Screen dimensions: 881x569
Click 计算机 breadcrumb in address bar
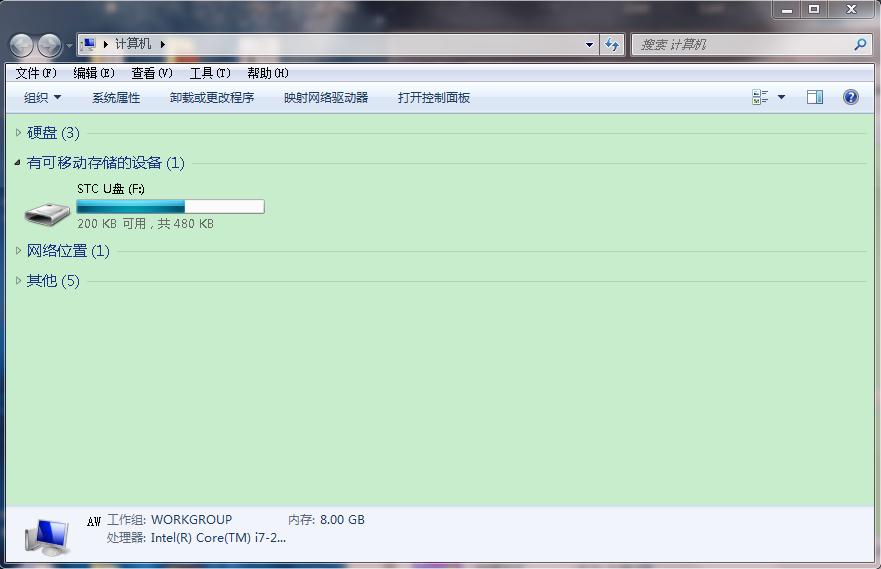(133, 44)
